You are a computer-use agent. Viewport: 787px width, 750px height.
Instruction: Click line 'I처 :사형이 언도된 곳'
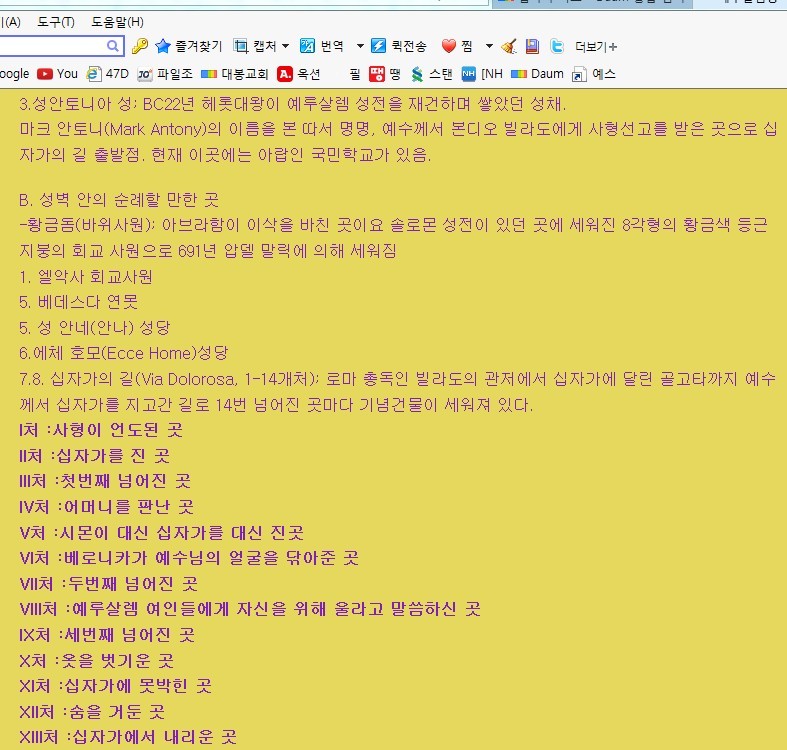pos(101,430)
